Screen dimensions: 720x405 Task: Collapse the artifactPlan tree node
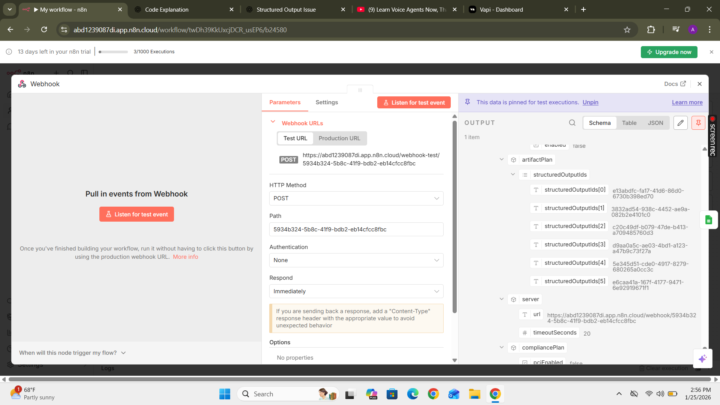coord(501,159)
